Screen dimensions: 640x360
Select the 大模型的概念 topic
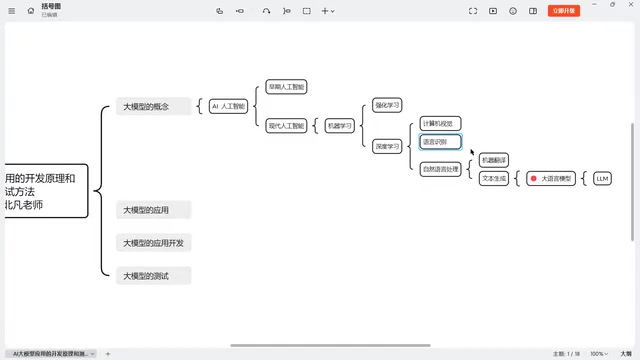(x=153, y=107)
